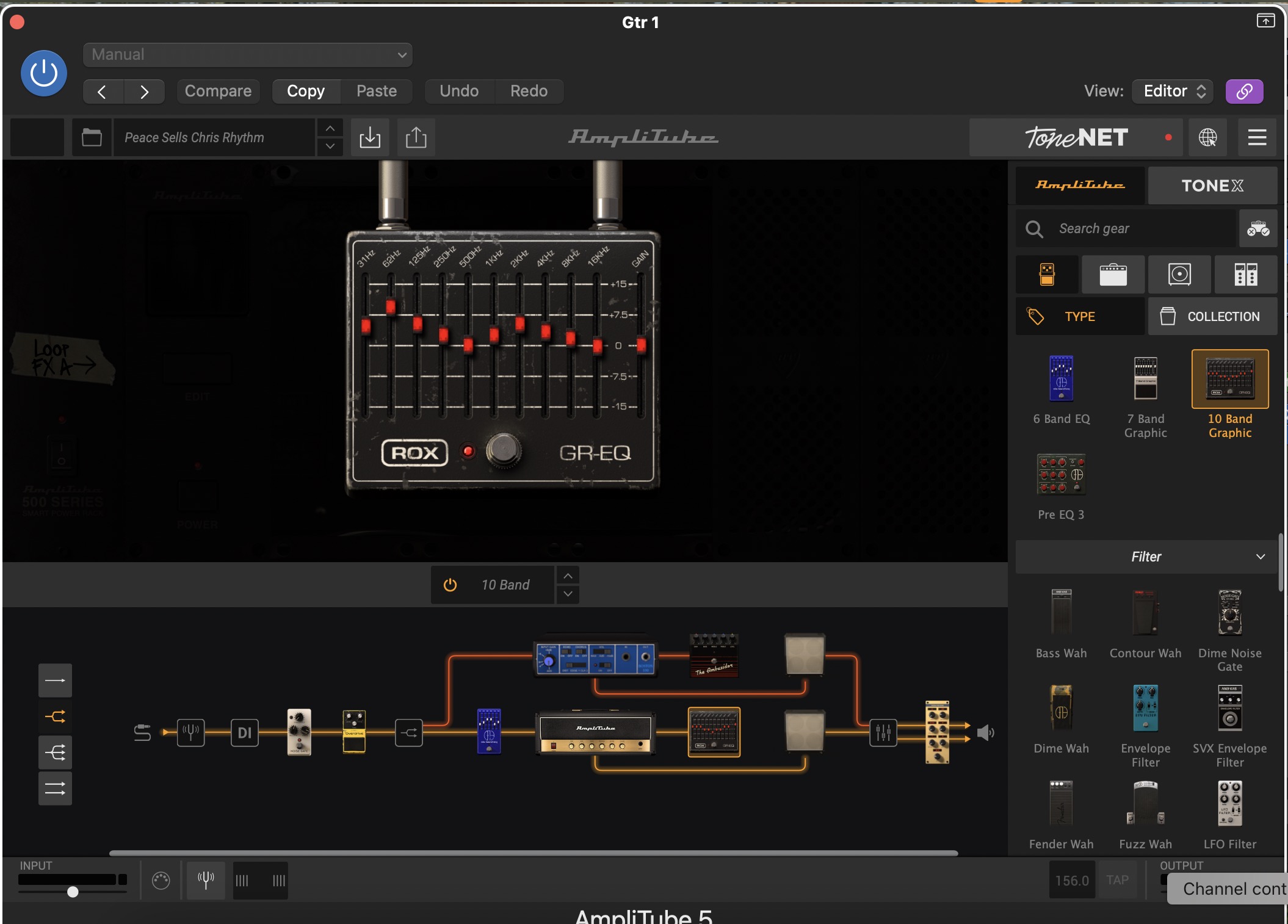
Task: Collapse the Filter category section
Action: (1146, 557)
